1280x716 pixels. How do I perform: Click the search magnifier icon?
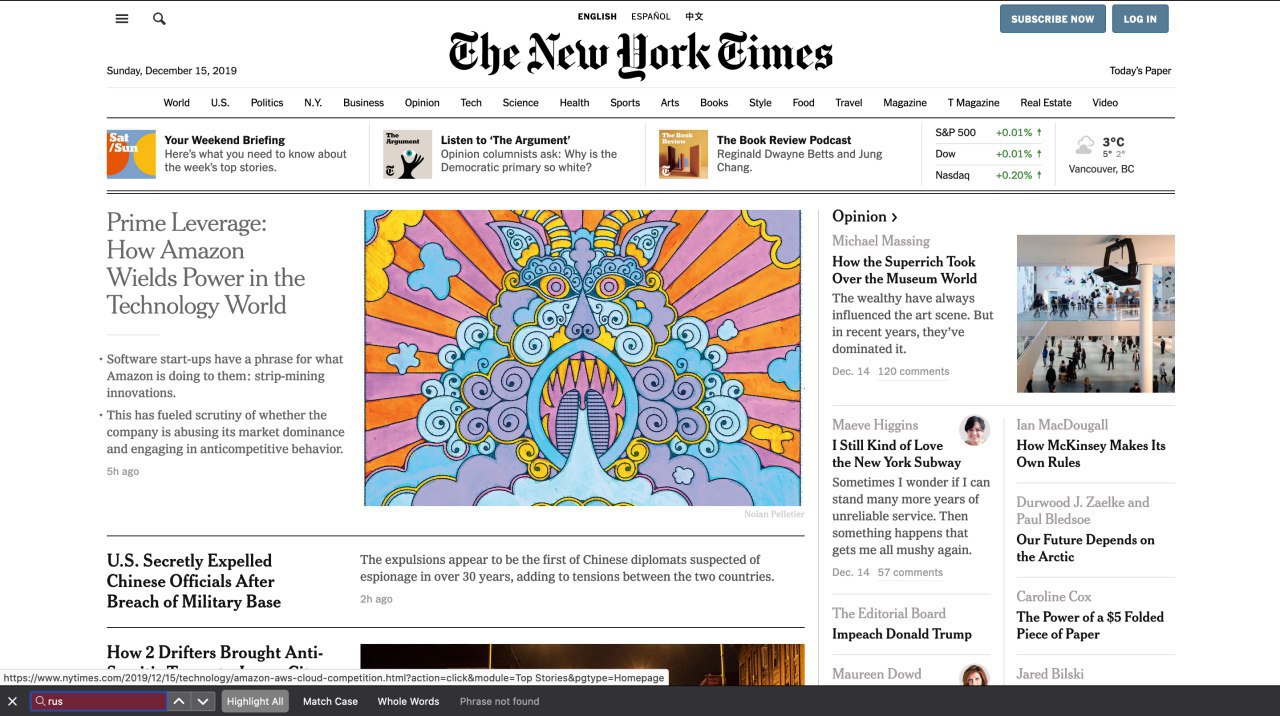159,19
